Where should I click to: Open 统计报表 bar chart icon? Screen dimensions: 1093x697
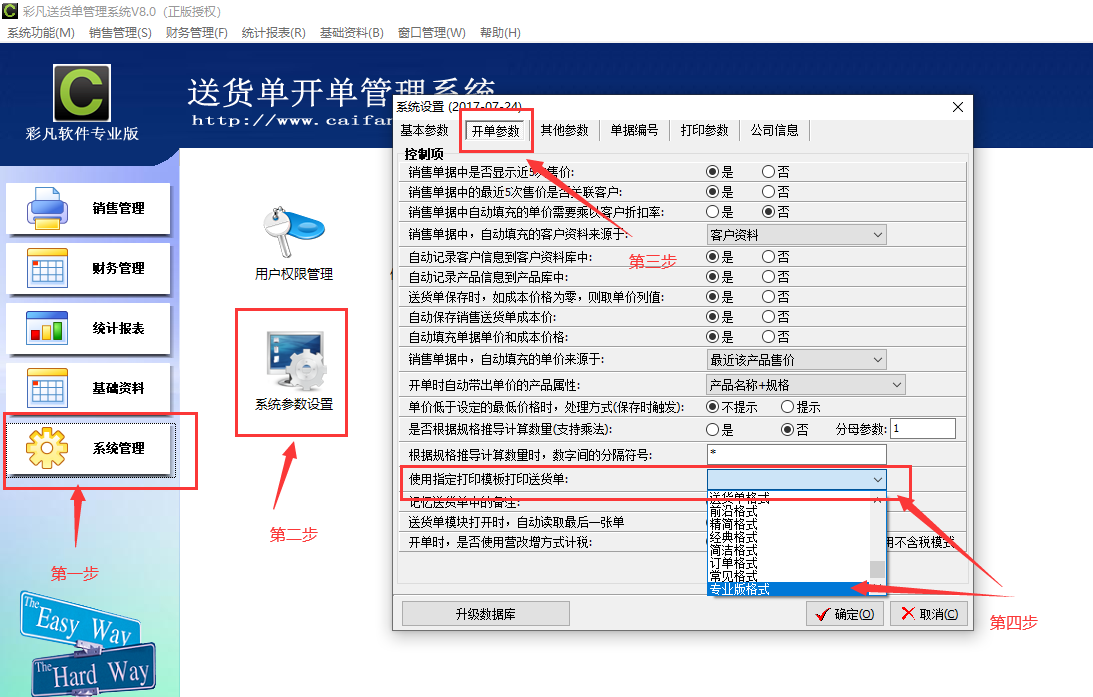(x=47, y=328)
